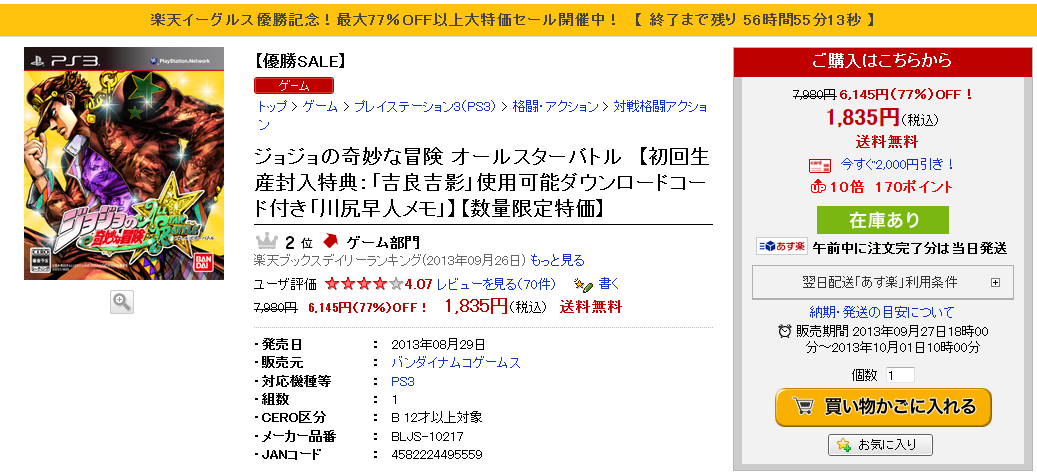
Task: Click the red ゲーム category tag
Action: tap(294, 85)
